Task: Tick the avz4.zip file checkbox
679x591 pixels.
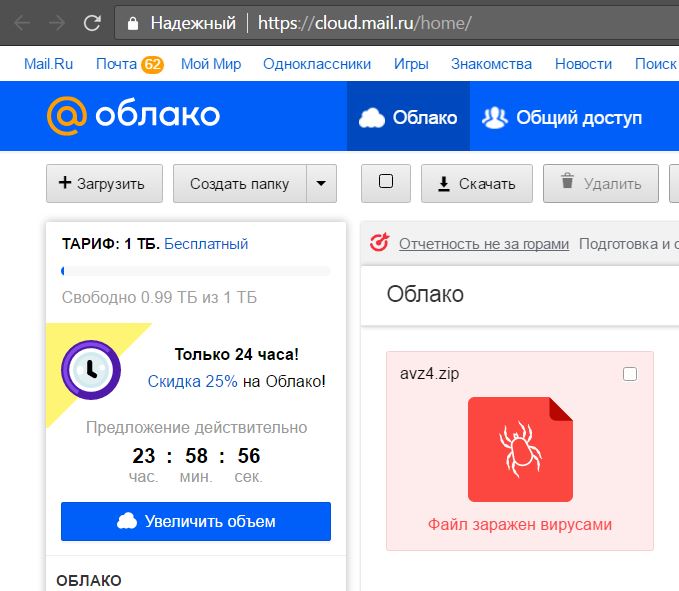Action: [630, 374]
